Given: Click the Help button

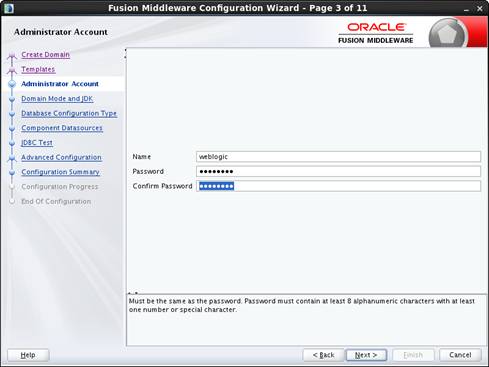Looking at the screenshot, I should coord(28,355).
